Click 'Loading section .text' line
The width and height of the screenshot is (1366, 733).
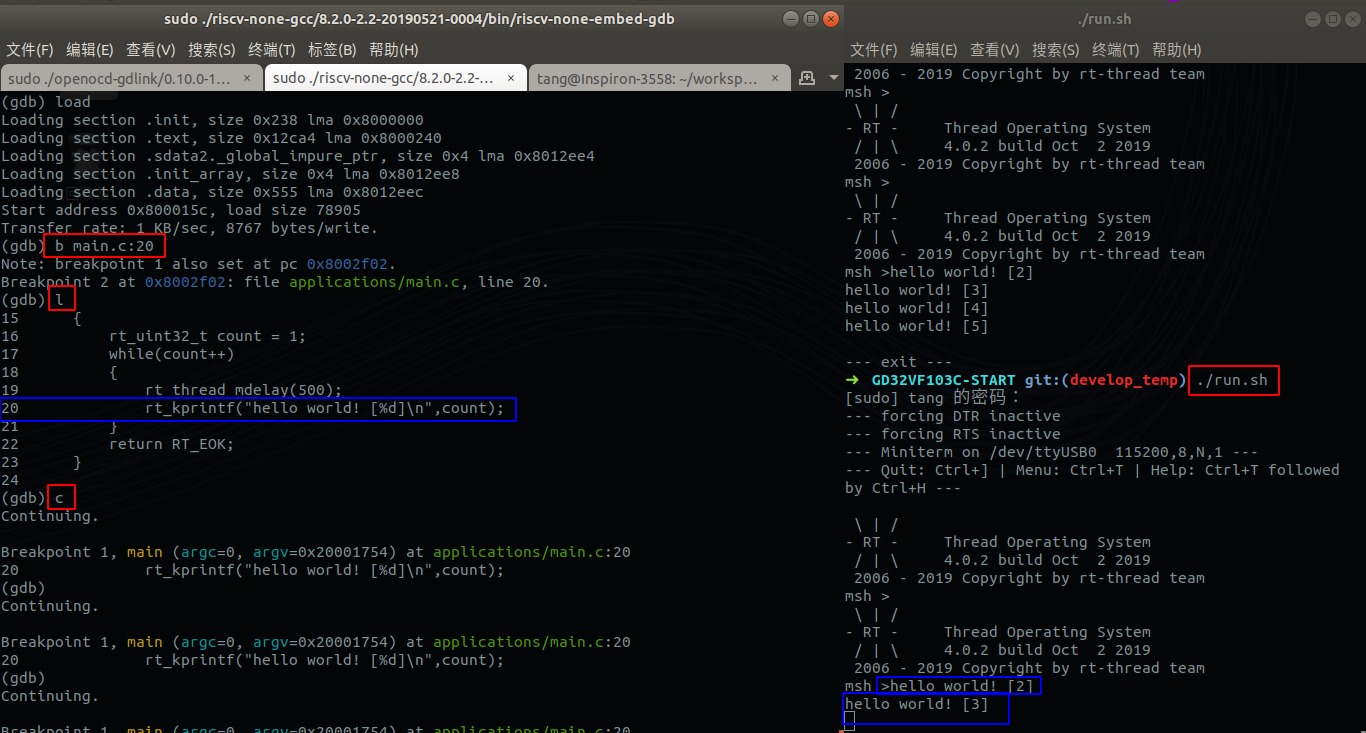[221, 138]
